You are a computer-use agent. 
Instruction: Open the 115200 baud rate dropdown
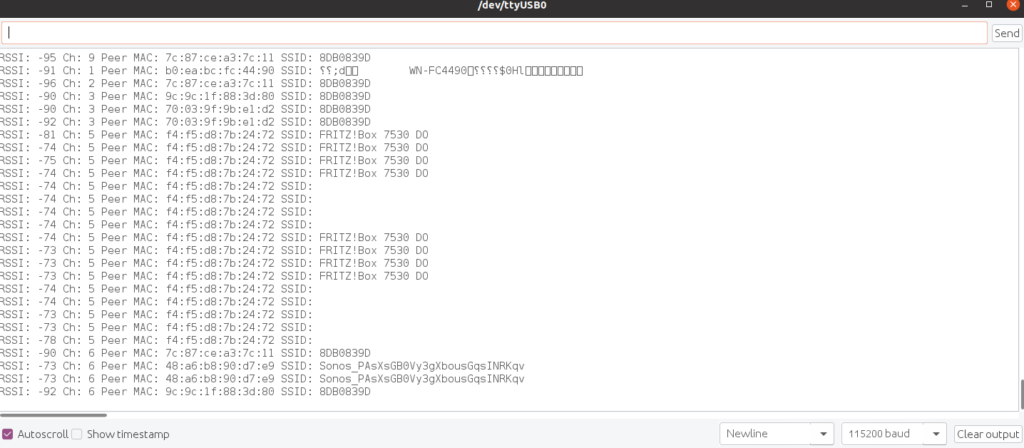pyautogui.click(x=894, y=434)
